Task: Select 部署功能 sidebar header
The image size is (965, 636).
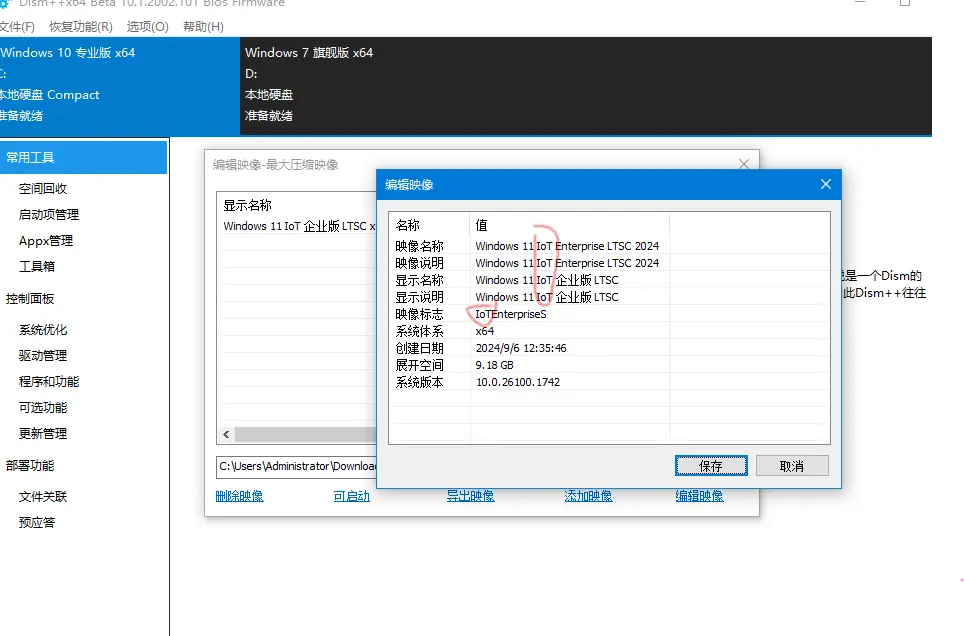Action: (30, 465)
